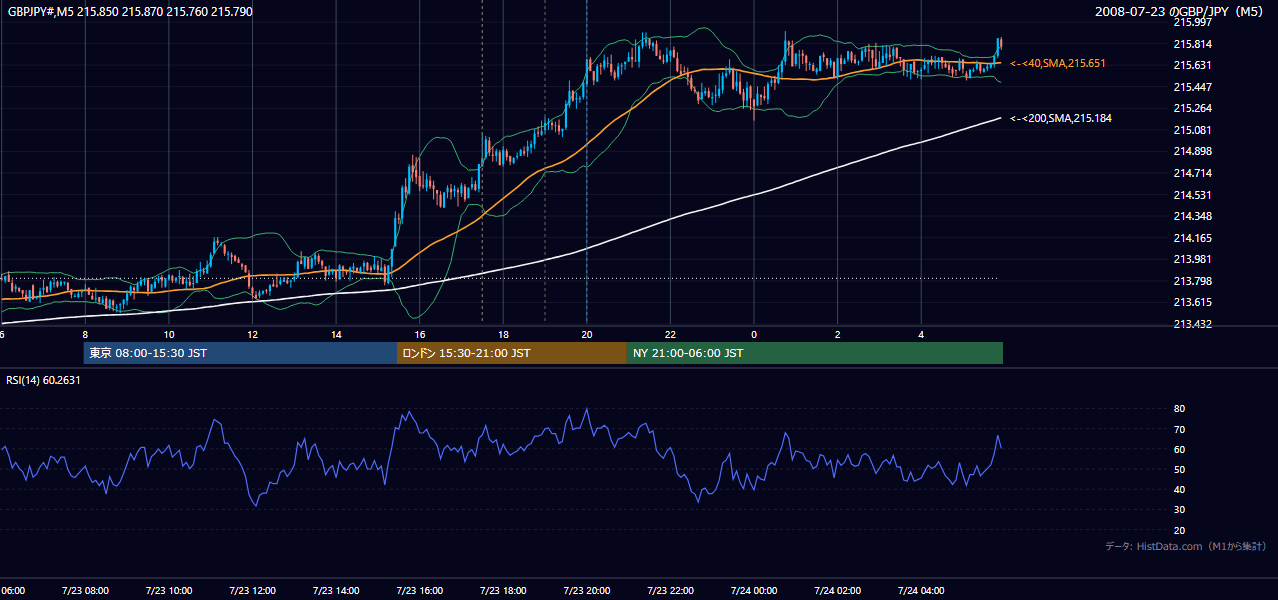
Task: Click the hour marker 14 under the price chart
Action: tap(336, 335)
